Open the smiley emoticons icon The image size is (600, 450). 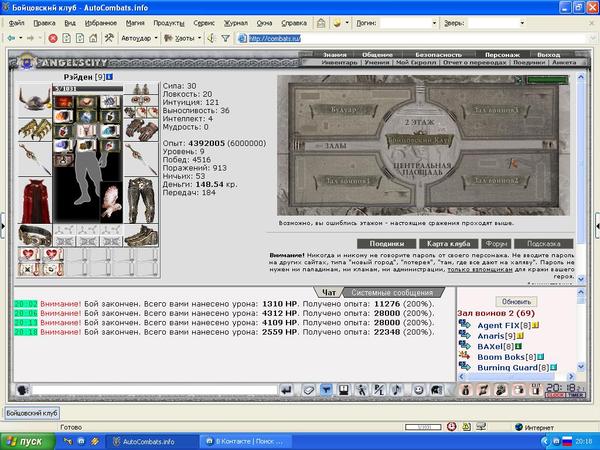click(418, 390)
